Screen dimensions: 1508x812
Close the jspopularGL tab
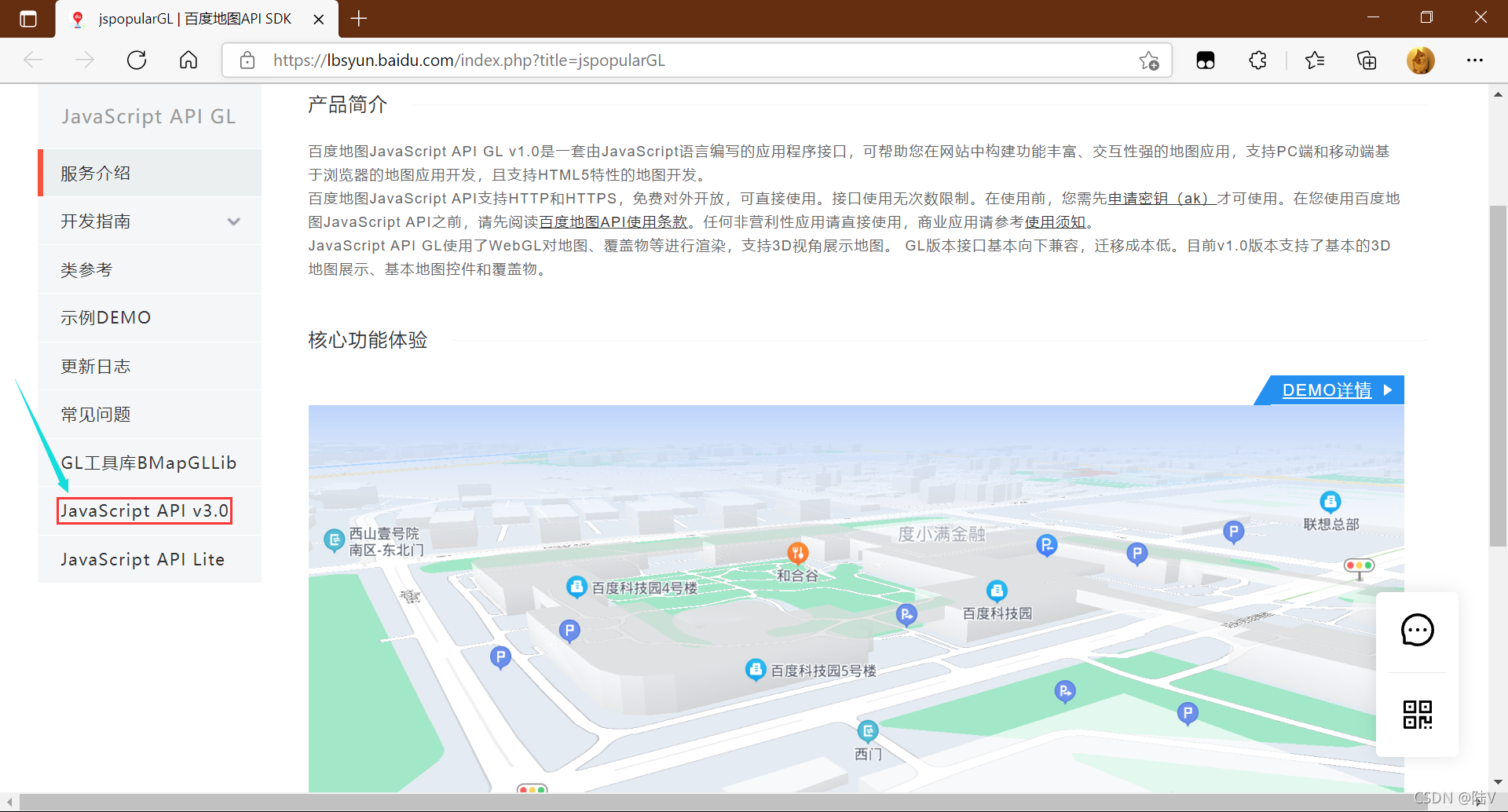[x=319, y=19]
